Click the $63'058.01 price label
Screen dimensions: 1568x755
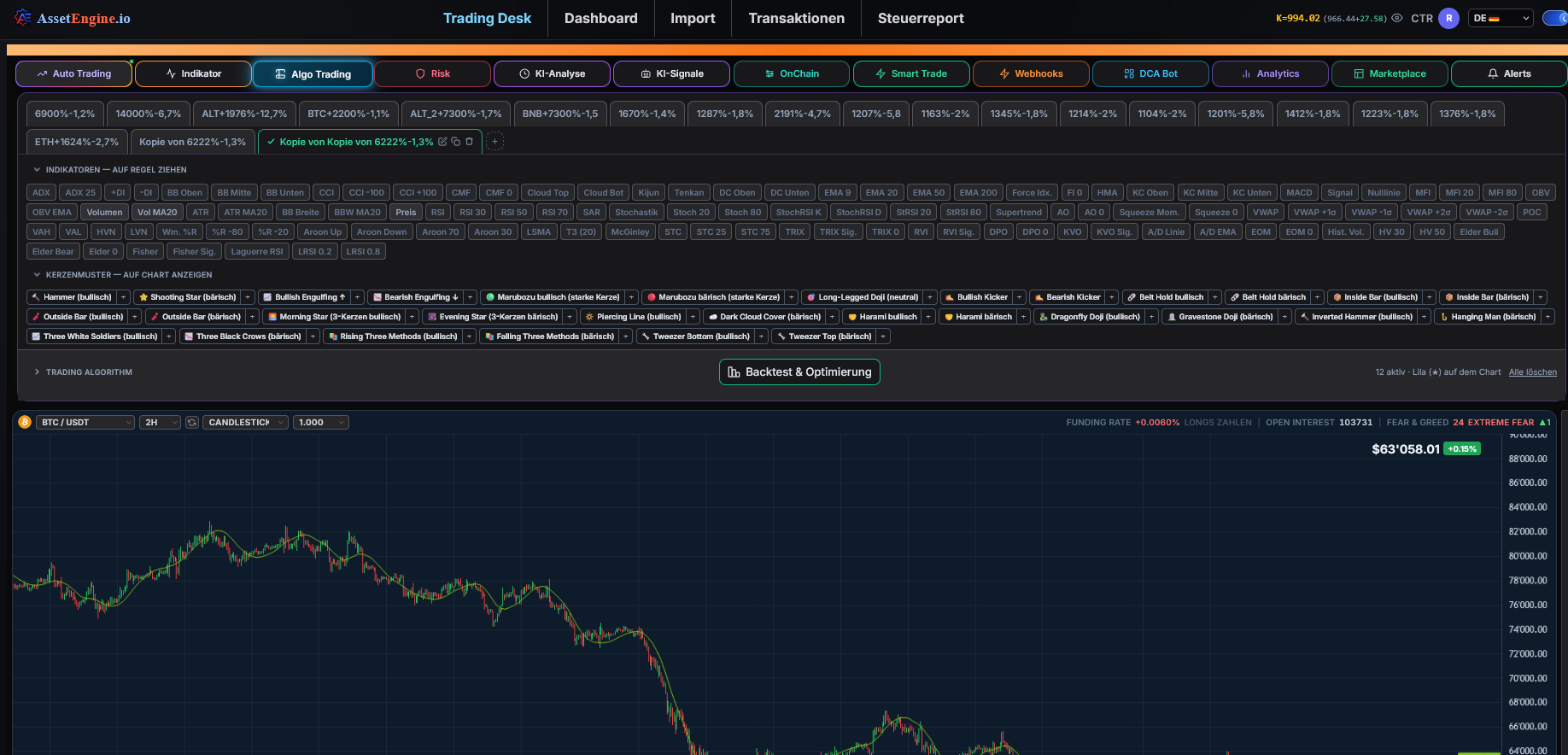(x=1406, y=448)
